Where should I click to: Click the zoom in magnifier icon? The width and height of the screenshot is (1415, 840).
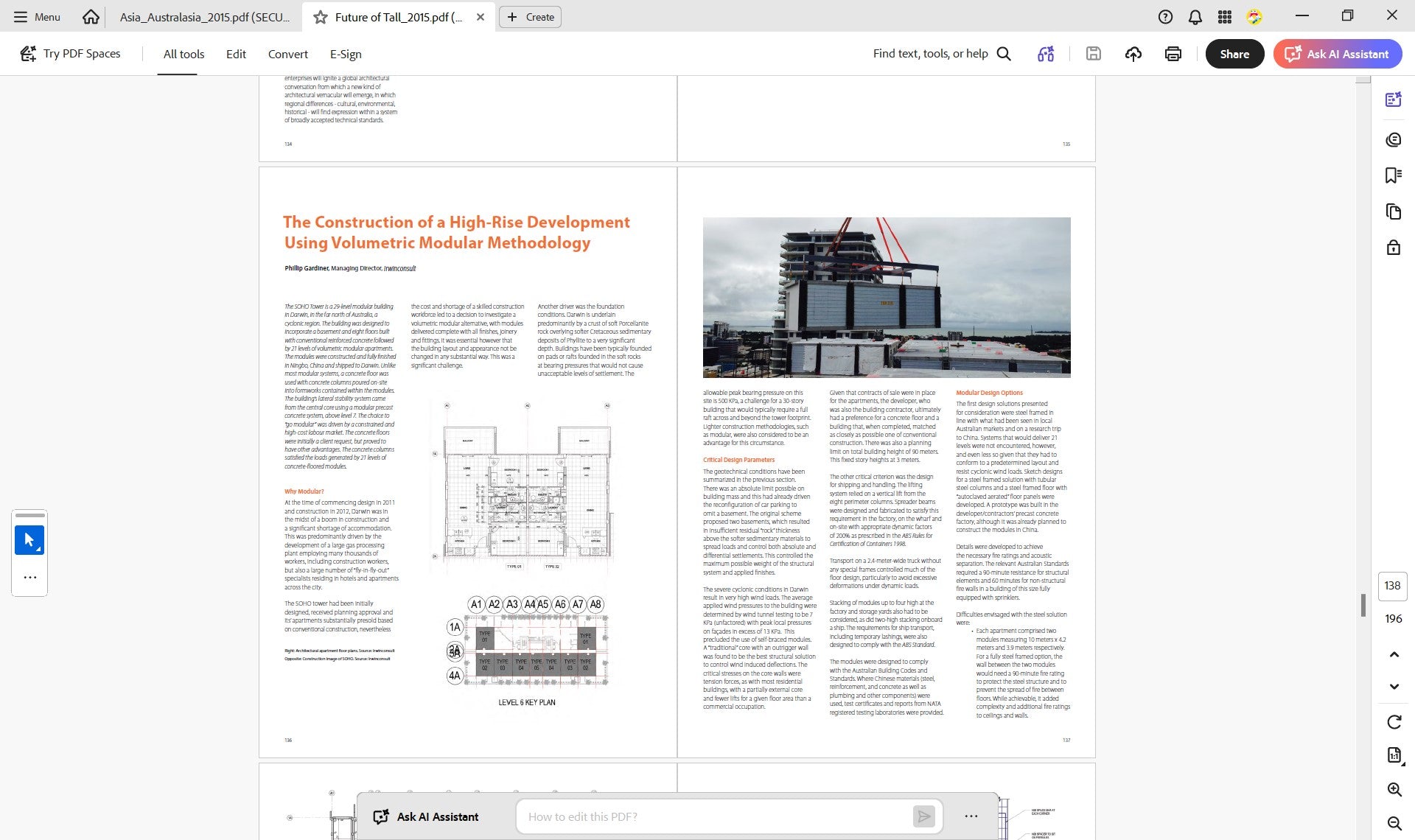(1394, 790)
